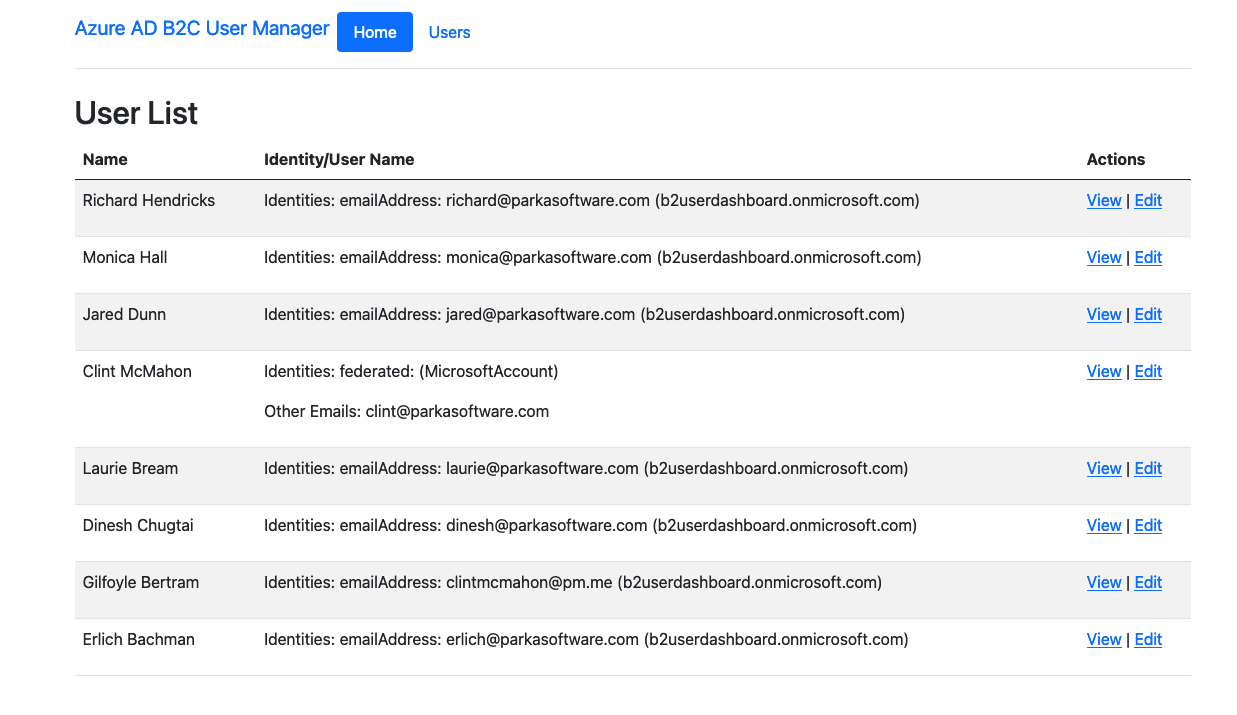Image resolution: width=1237 pixels, height=715 pixels.
Task: View Richard Hendricks' details
Action: [1104, 200]
